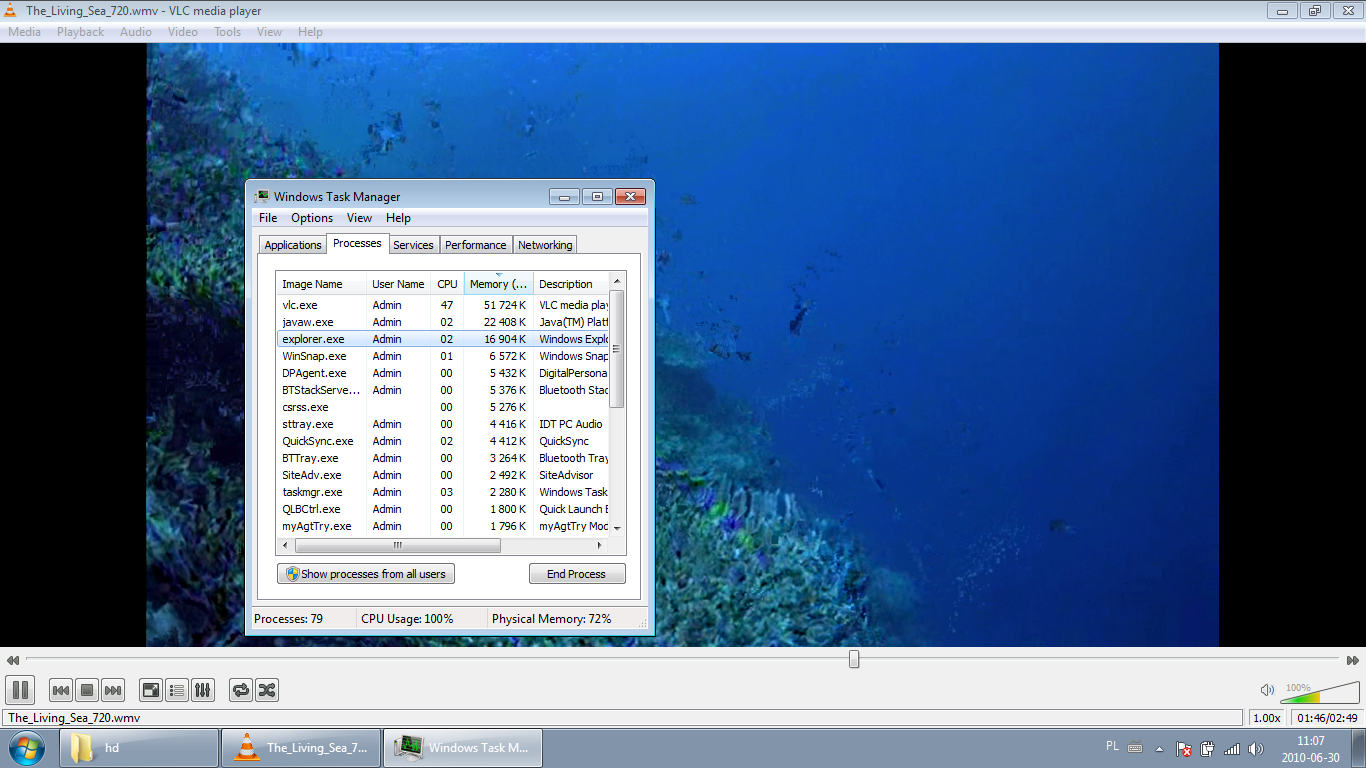Select the QuickSync.exe process row
Screen dimensions: 1366x768
point(443,441)
